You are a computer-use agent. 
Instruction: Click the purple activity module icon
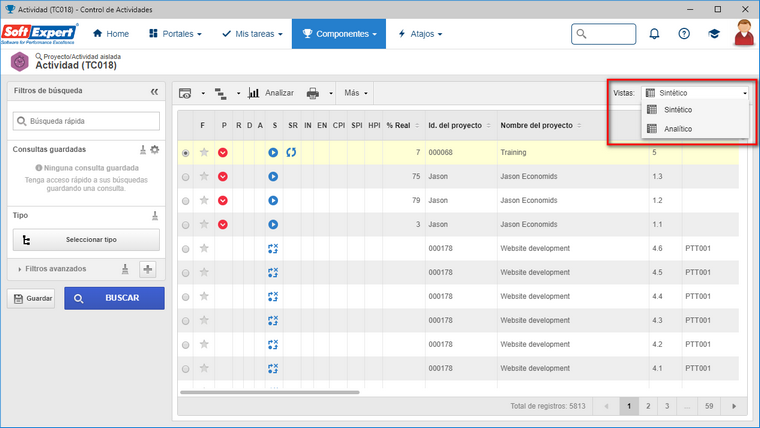20,62
